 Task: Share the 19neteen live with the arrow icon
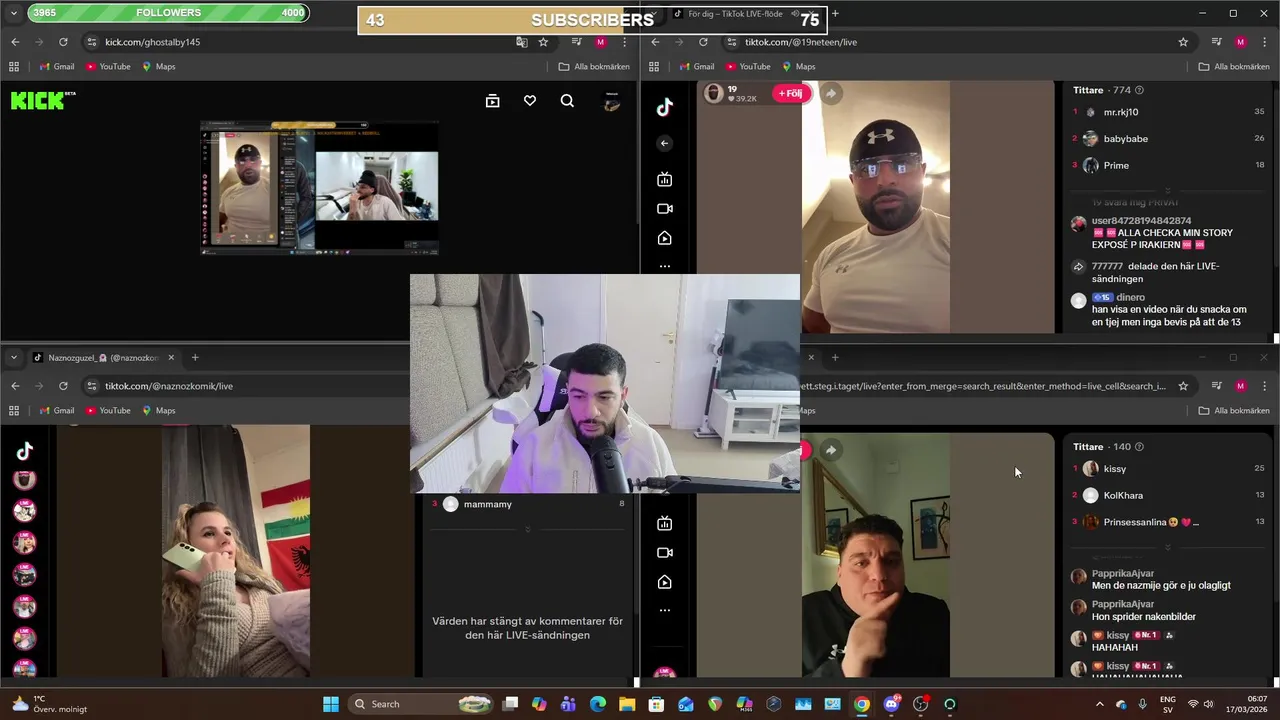(830, 93)
